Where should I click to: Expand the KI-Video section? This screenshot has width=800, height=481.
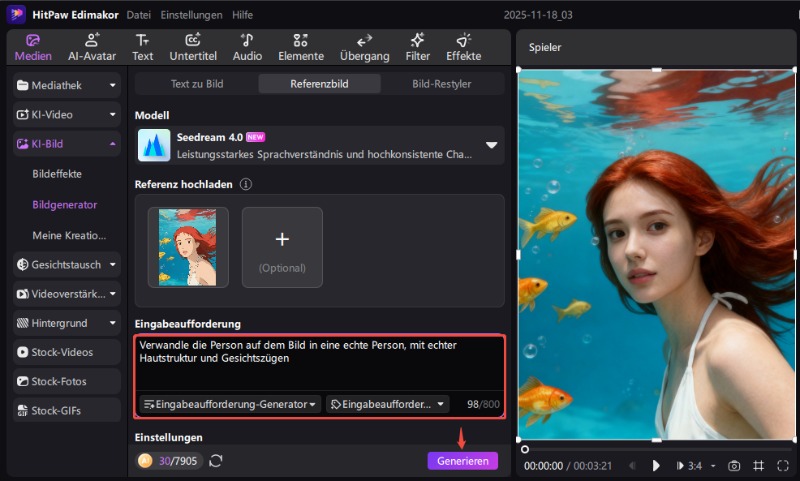click(x=67, y=114)
